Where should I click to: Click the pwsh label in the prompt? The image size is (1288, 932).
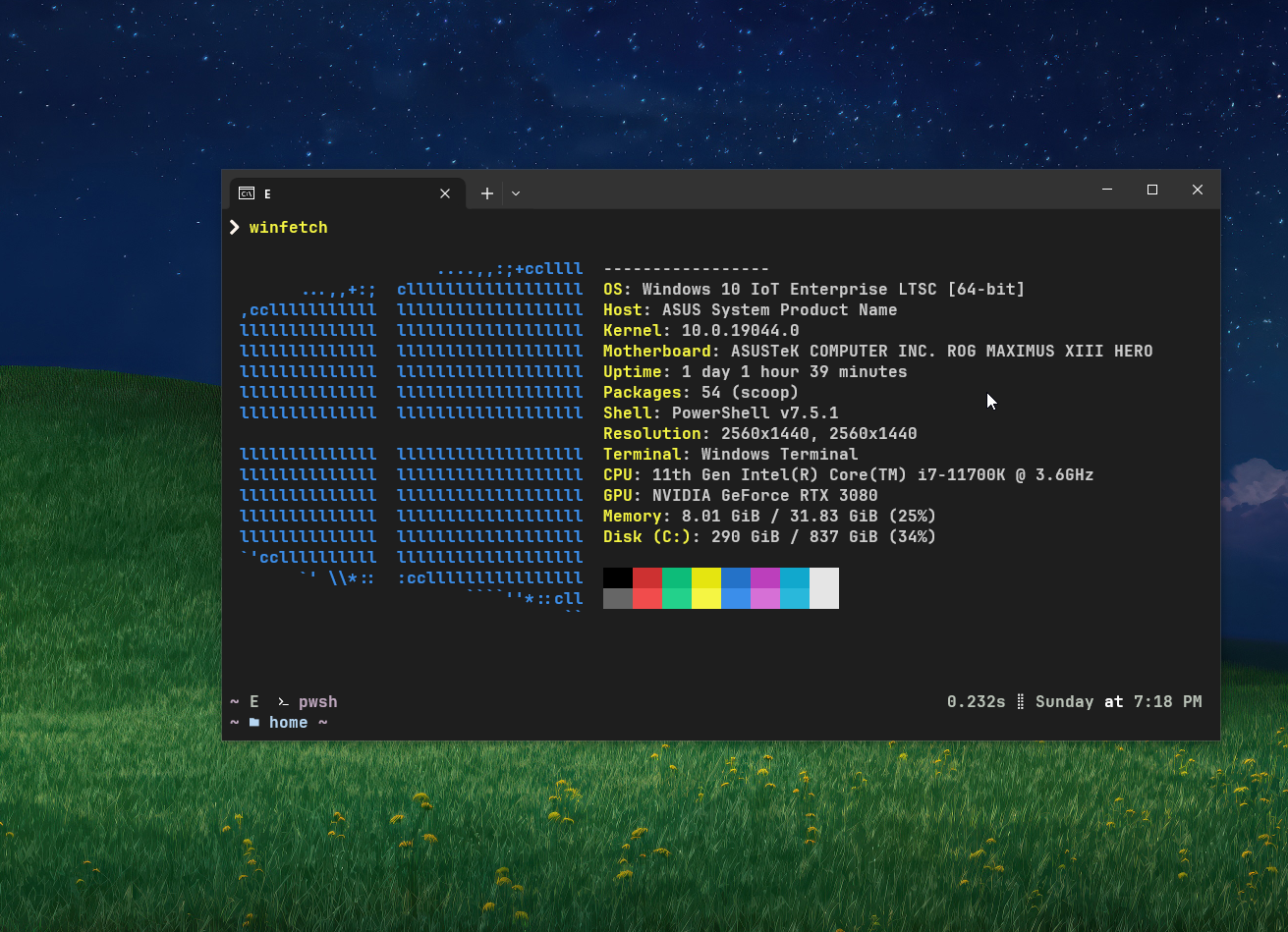pyautogui.click(x=318, y=702)
